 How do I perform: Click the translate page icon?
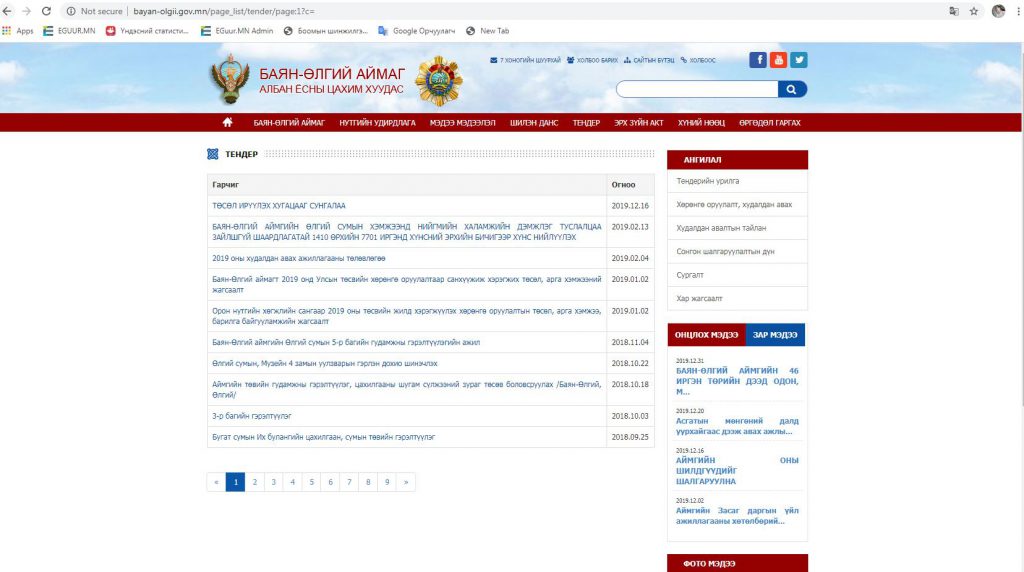coord(953,11)
